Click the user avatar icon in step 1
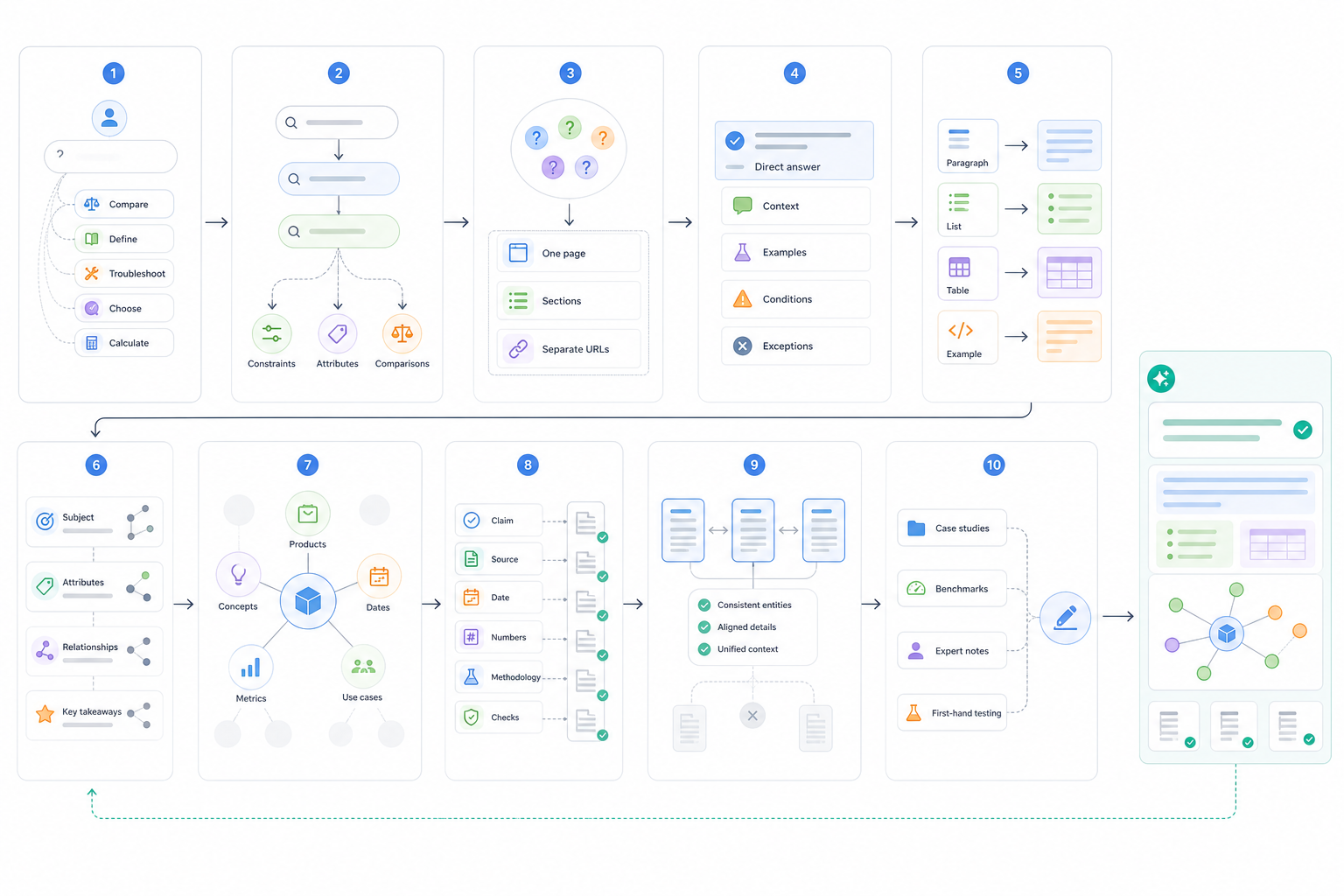Screen dimensions: 1344x896 tap(109, 118)
